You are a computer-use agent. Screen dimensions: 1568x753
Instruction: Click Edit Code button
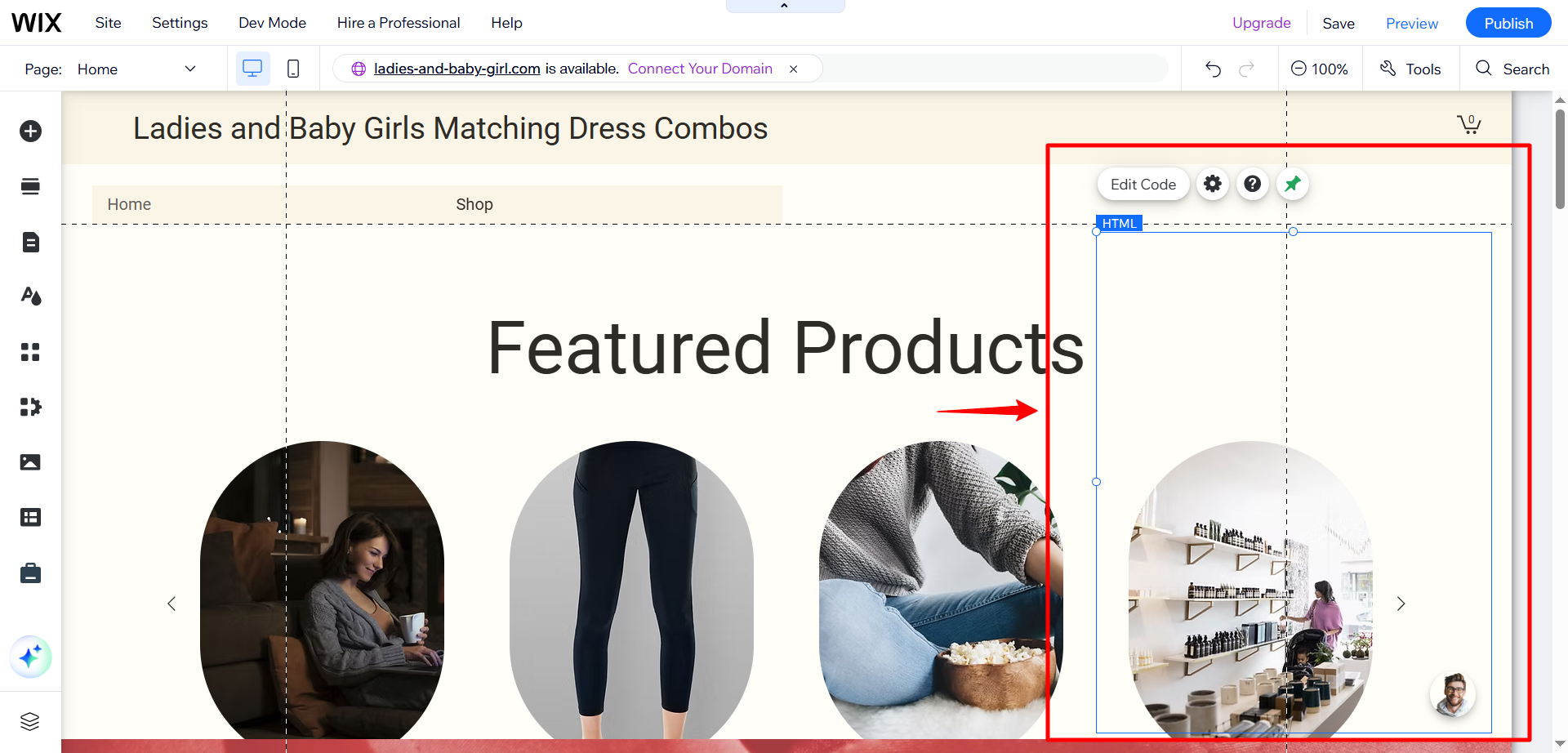[1143, 184]
